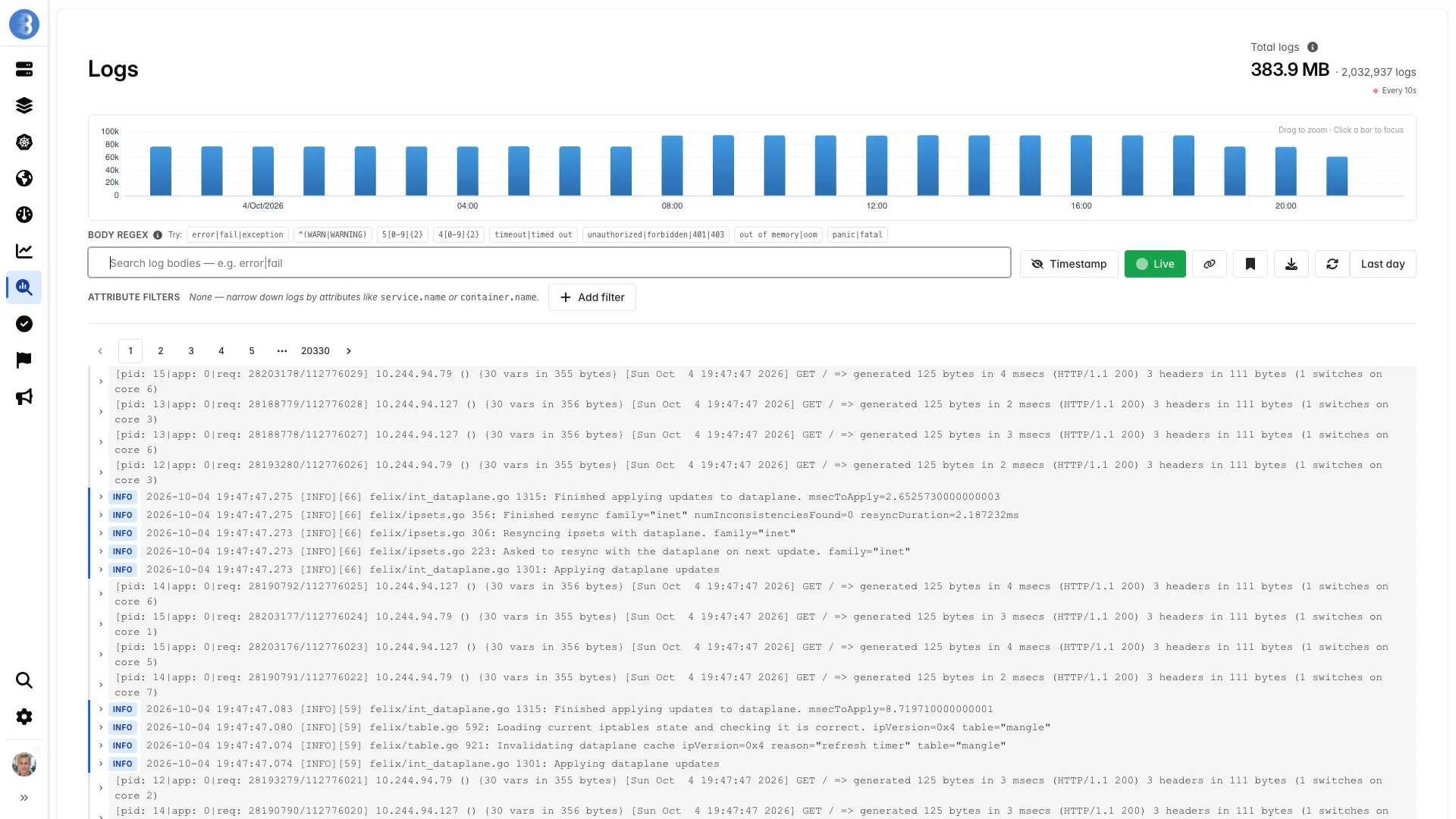Open the checkmark circle icon in the sidebar
This screenshot has height=819, width=1456.
[24, 324]
